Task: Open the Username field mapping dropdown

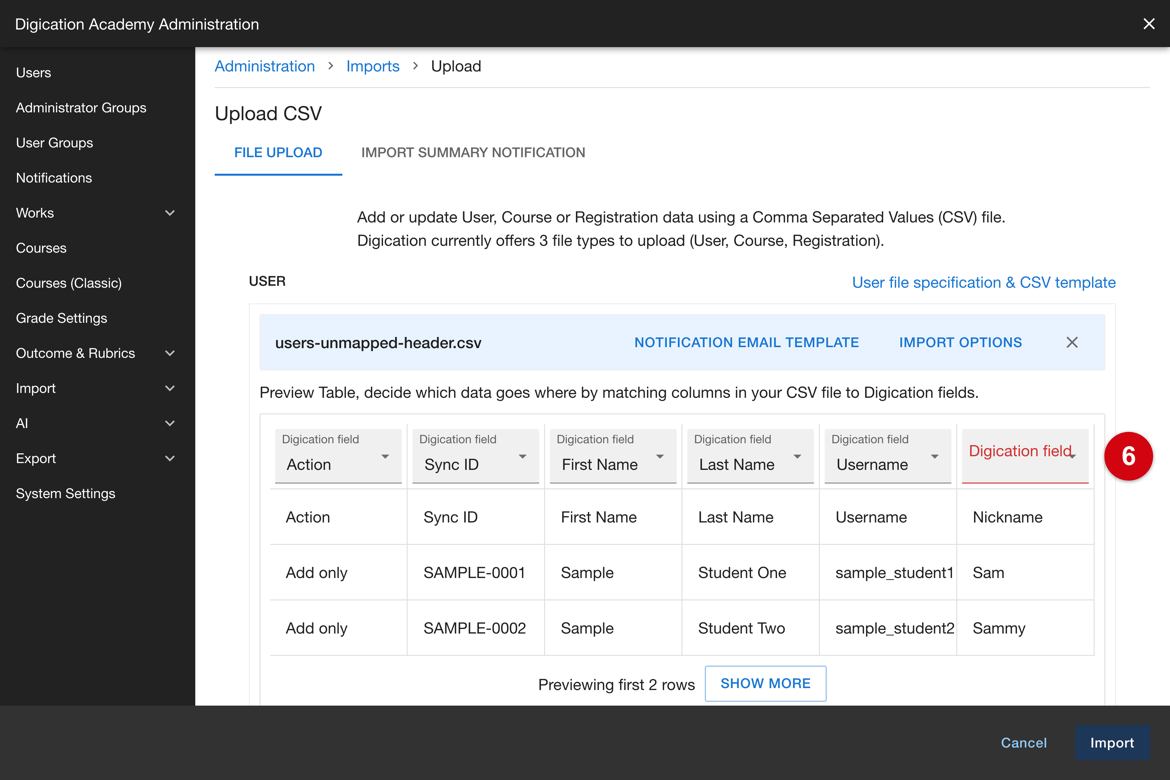Action: (887, 456)
